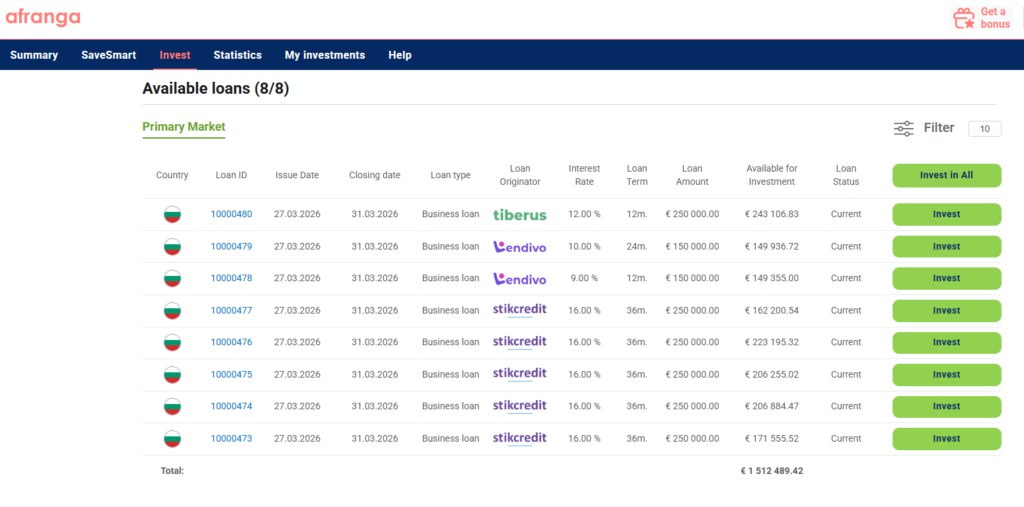Open loan ID 10000475 link
The width and height of the screenshot is (1024, 507).
pyautogui.click(x=231, y=374)
